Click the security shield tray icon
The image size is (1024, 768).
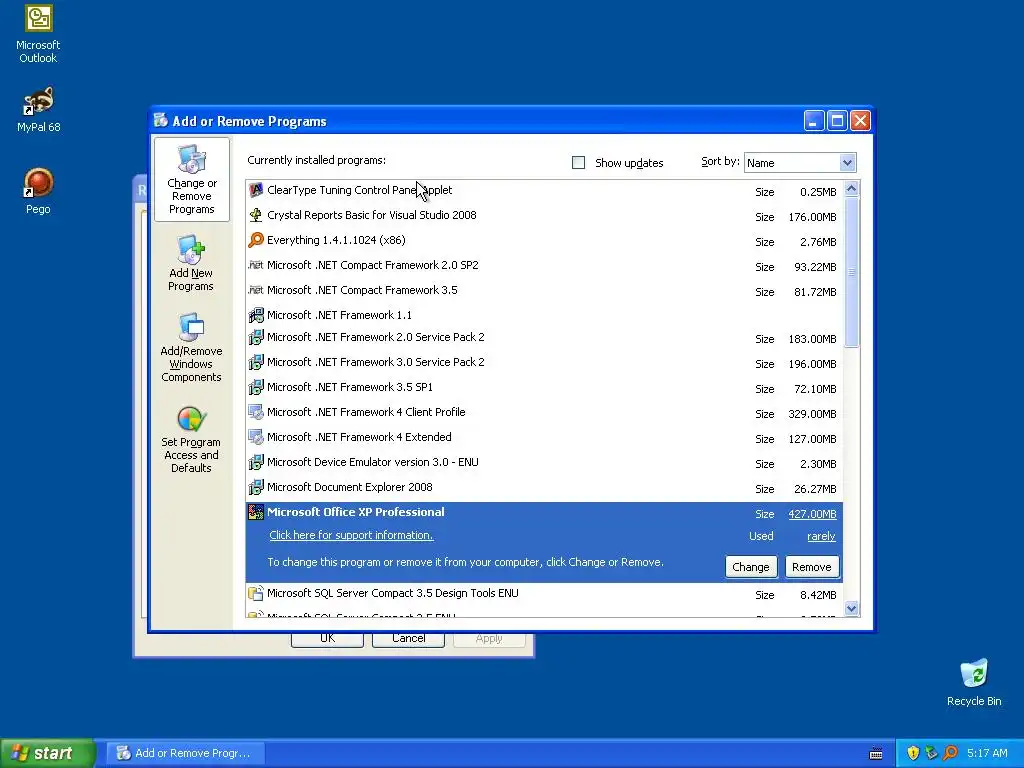(x=913, y=753)
